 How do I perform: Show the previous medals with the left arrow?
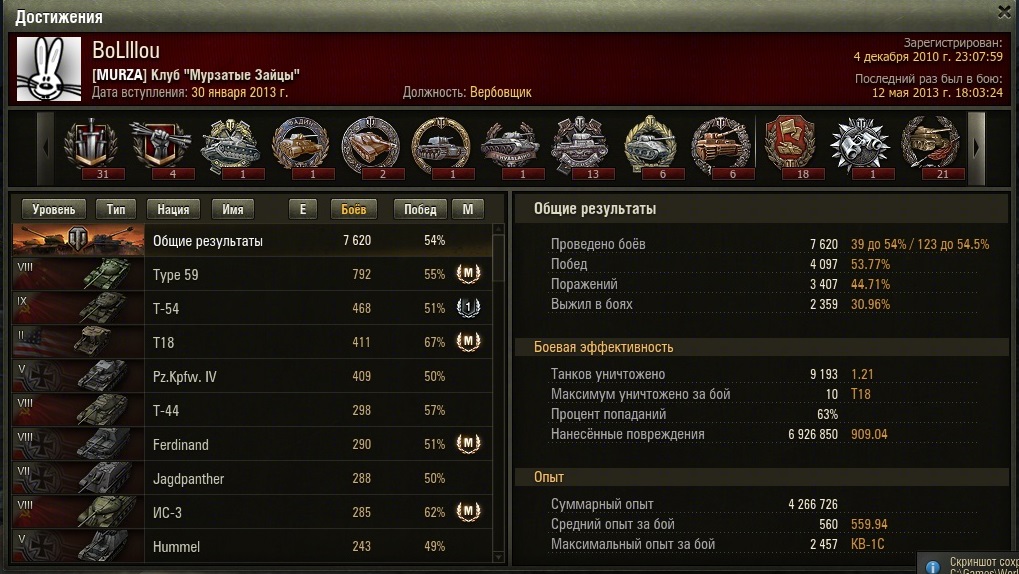[45, 148]
